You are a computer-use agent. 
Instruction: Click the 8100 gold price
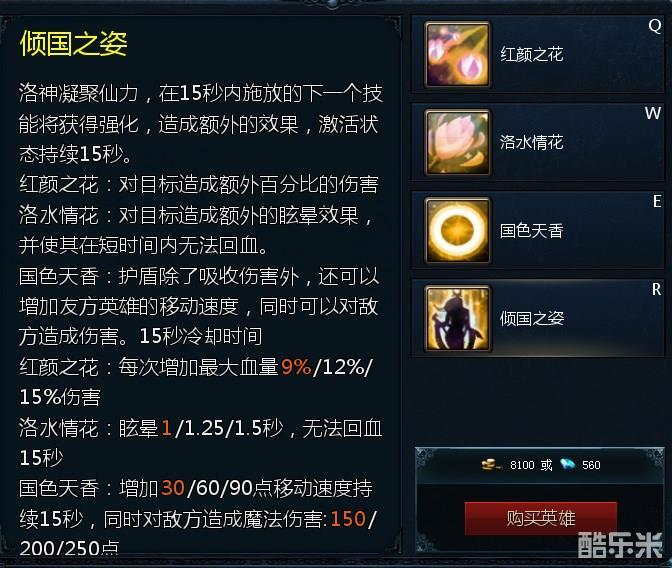pyautogui.click(x=522, y=465)
